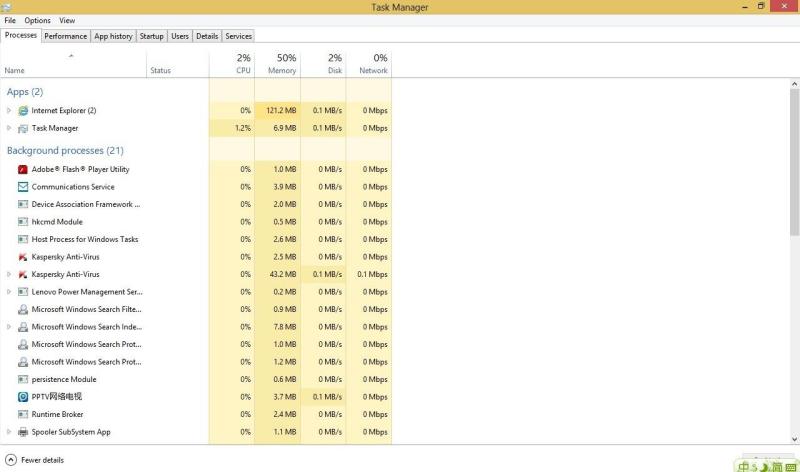The height and width of the screenshot is (472, 800).
Task: Select the hkcmd Module row name
Action: click(57, 222)
